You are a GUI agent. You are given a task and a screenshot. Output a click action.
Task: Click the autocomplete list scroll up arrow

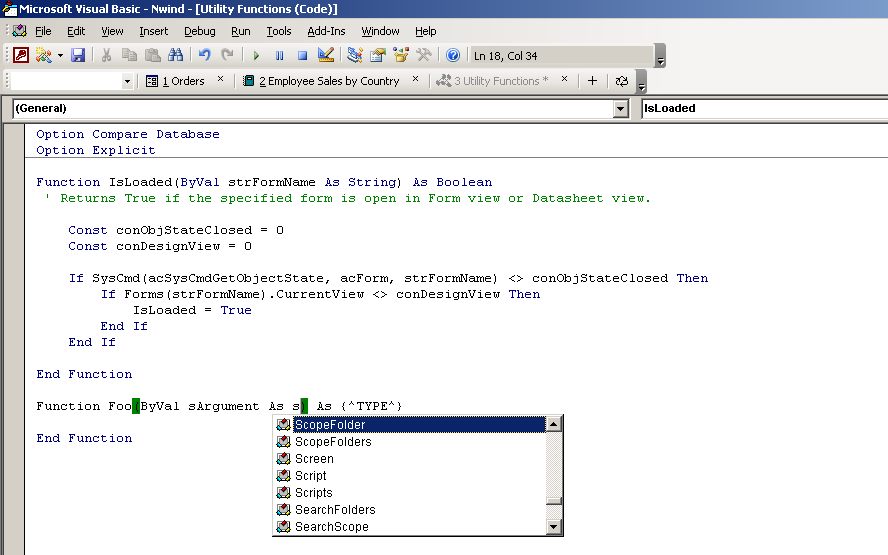pyautogui.click(x=554, y=424)
